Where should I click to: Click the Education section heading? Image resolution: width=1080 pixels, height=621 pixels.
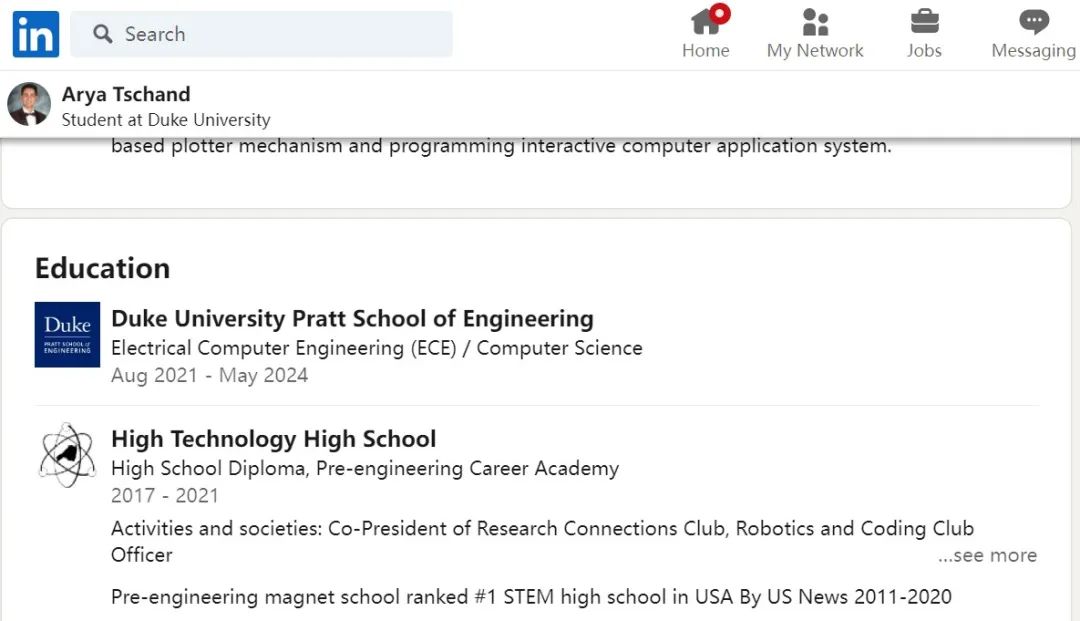(102, 268)
